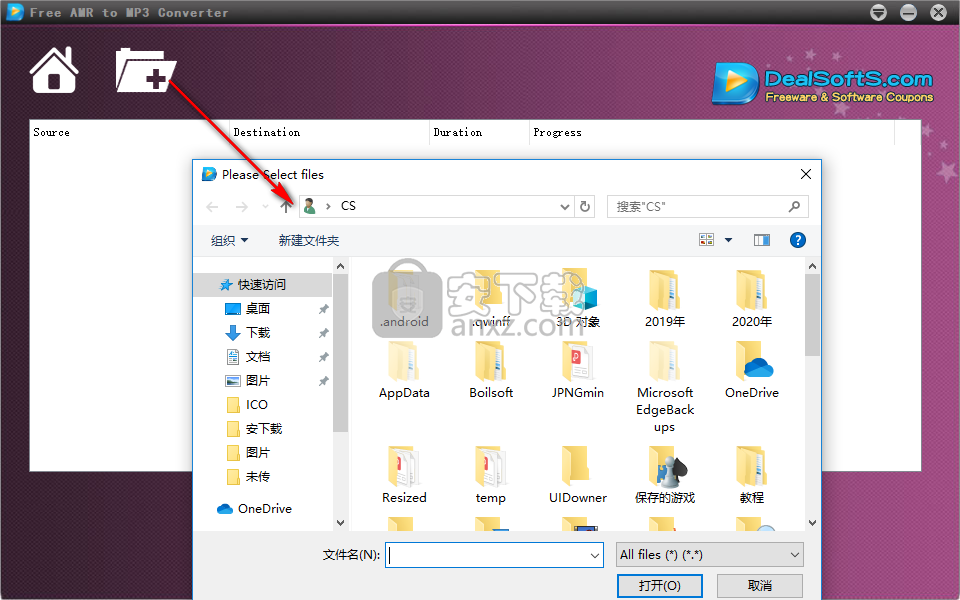Click the DealSoftS.com logo
The image size is (960, 600).
[822, 84]
